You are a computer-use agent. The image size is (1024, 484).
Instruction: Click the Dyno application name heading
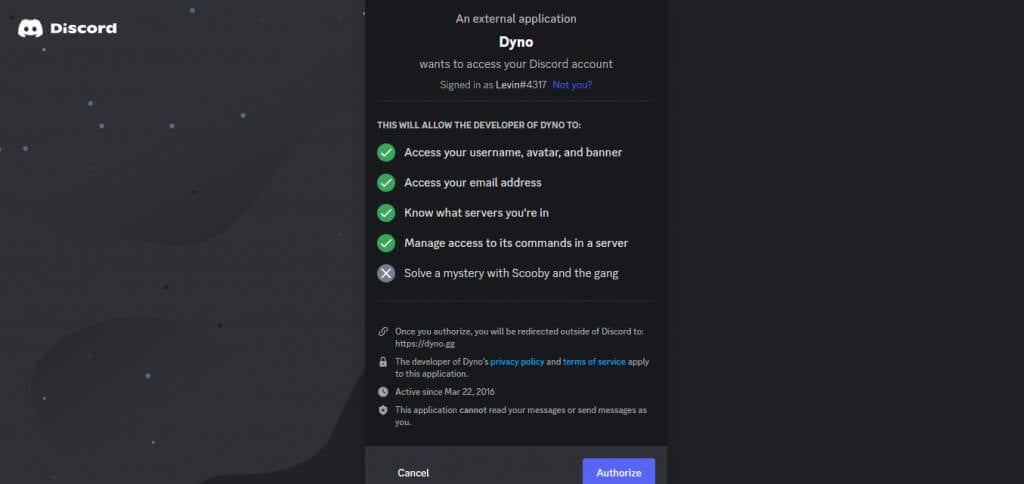tap(515, 42)
